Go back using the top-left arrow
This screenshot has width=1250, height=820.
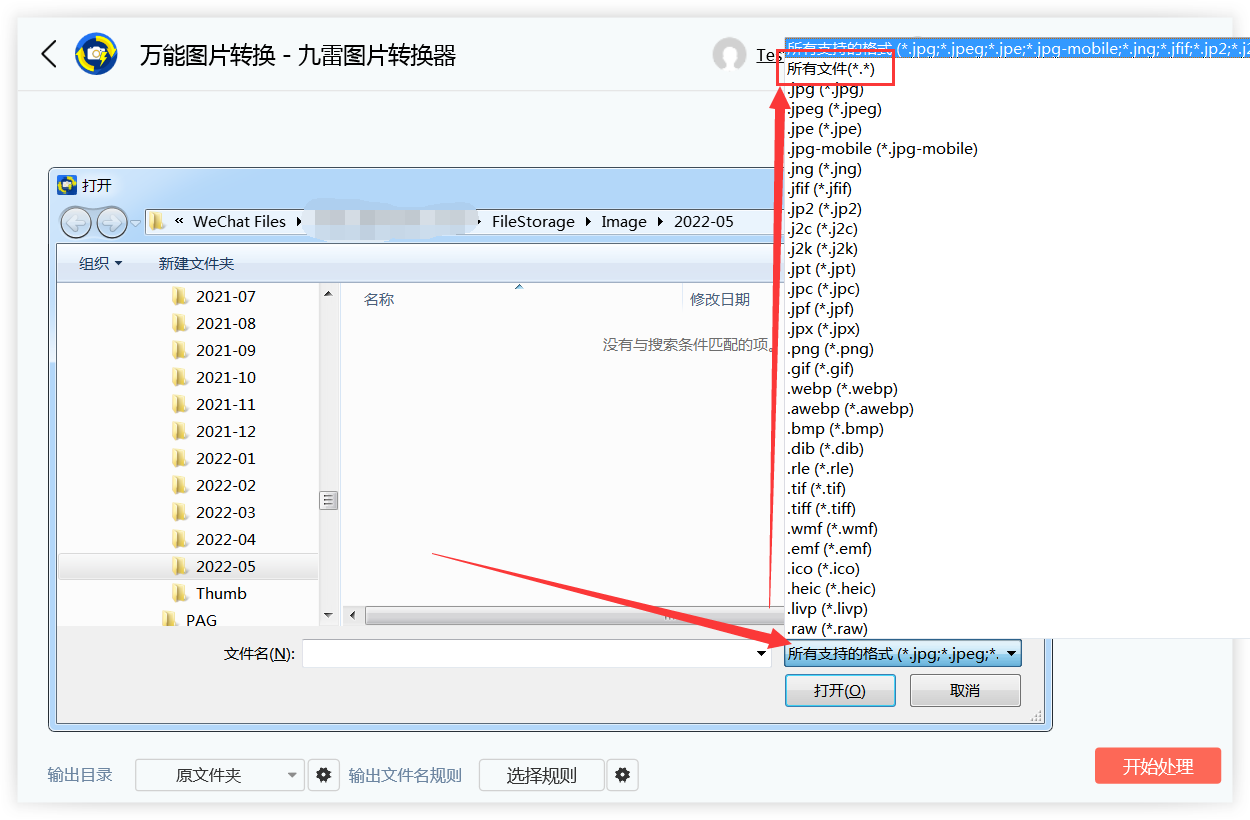coord(49,54)
